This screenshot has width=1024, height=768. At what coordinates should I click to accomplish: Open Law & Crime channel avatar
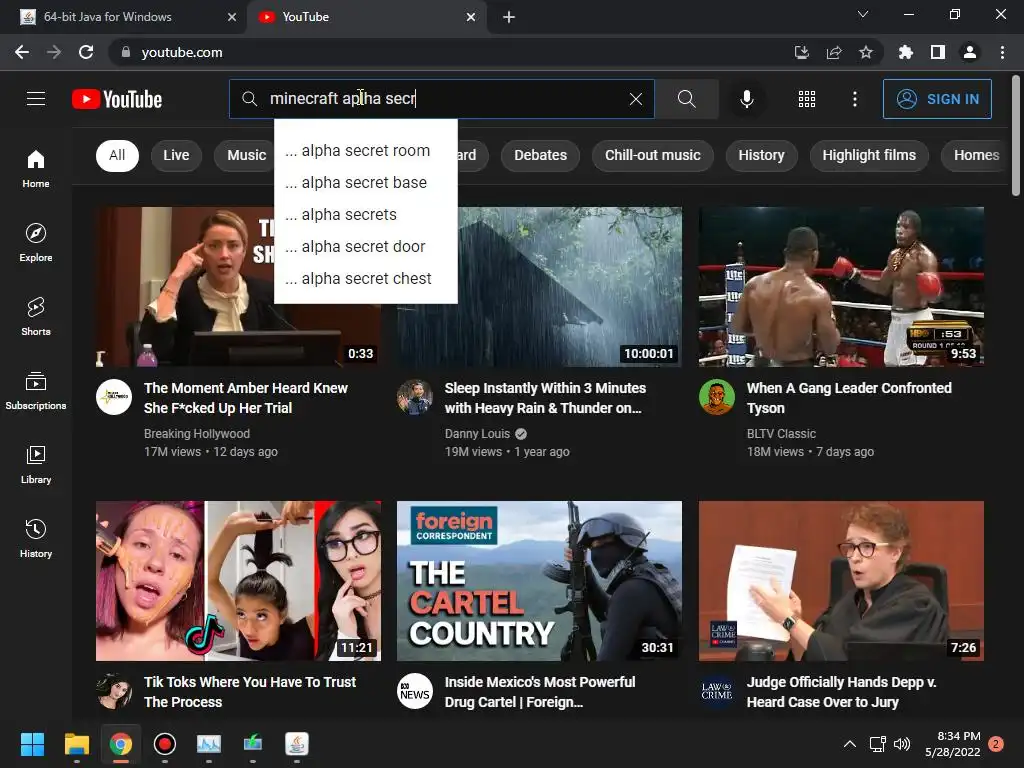click(716, 691)
